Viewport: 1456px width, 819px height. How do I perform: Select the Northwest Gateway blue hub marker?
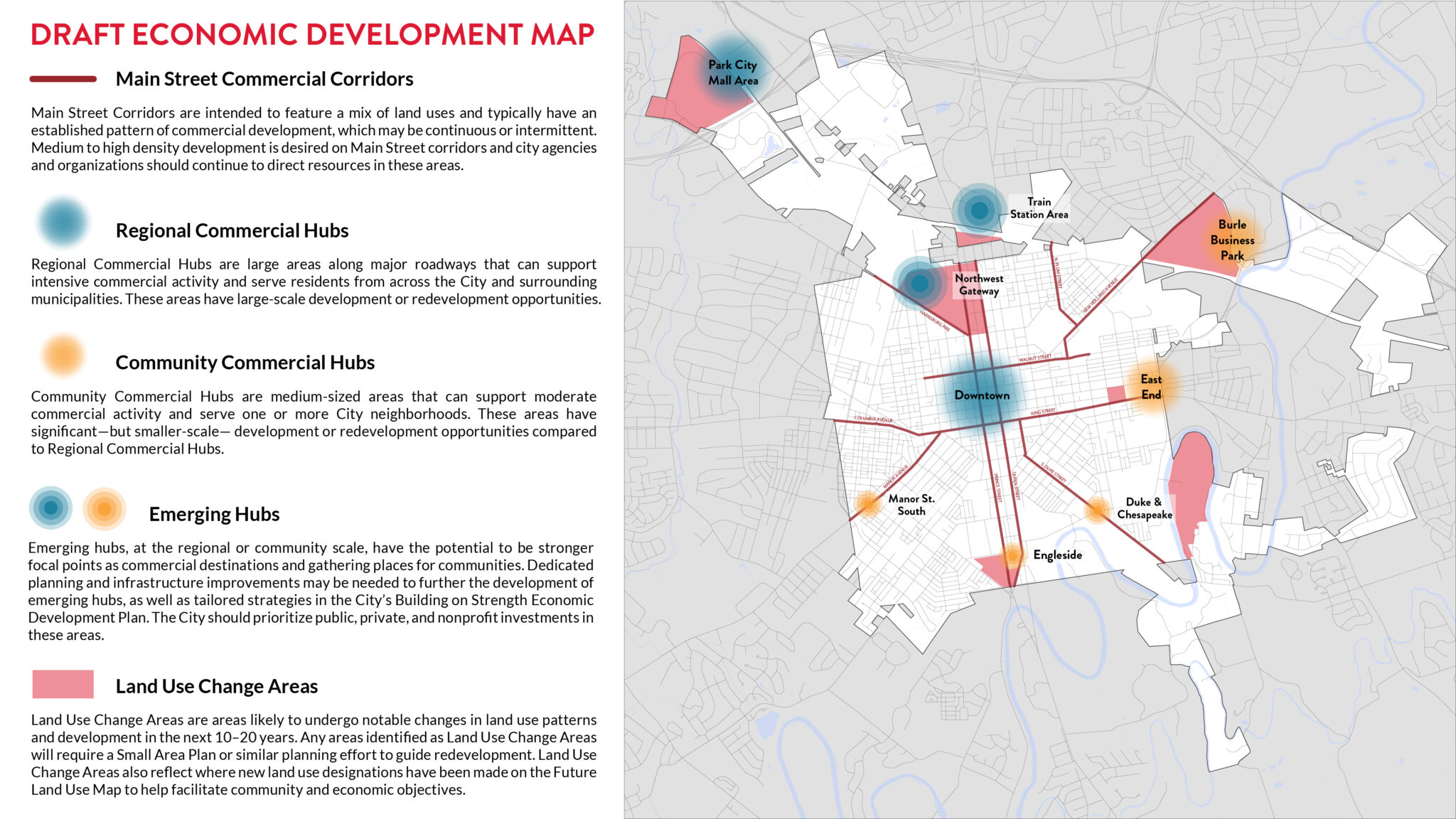coord(919,283)
